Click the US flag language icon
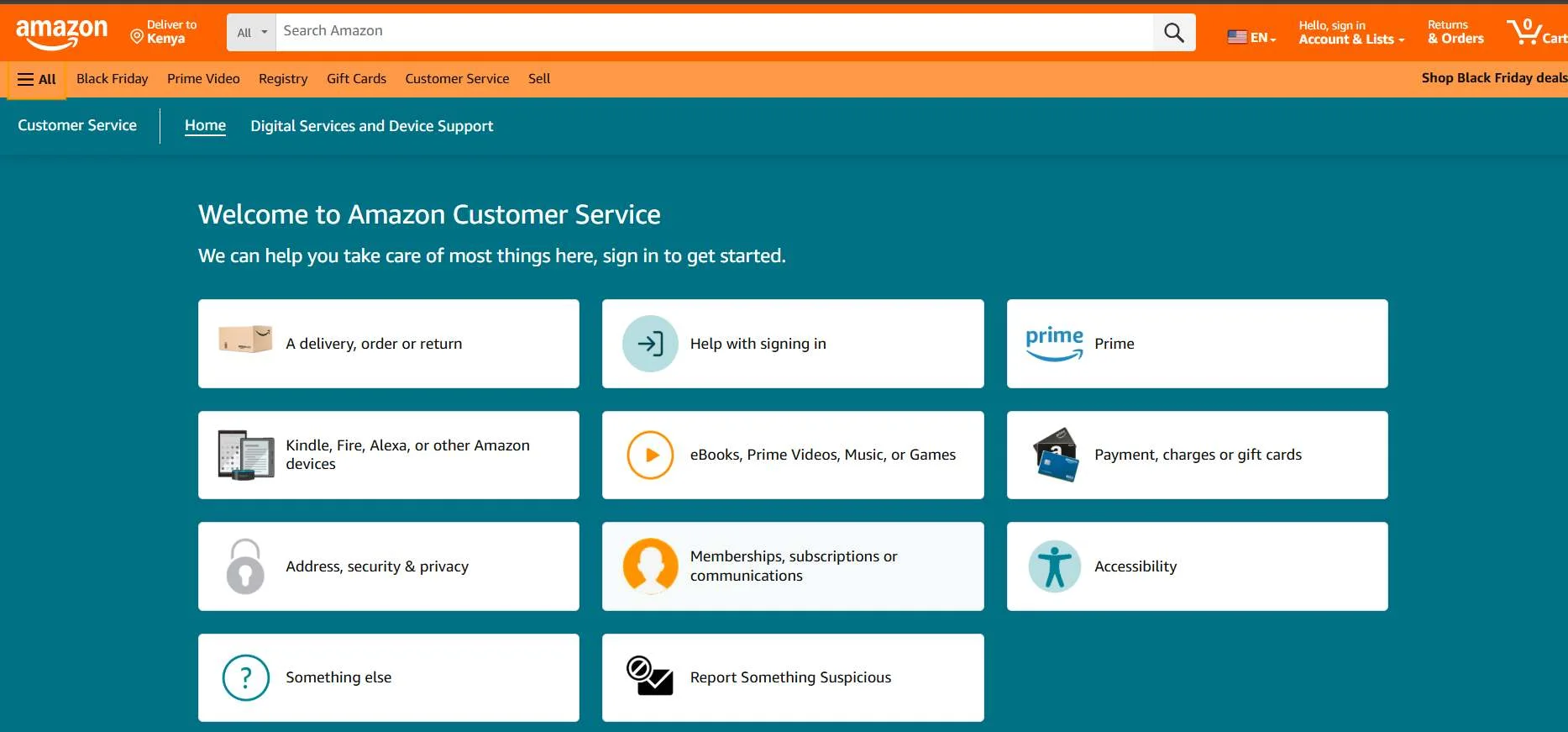 (1236, 37)
